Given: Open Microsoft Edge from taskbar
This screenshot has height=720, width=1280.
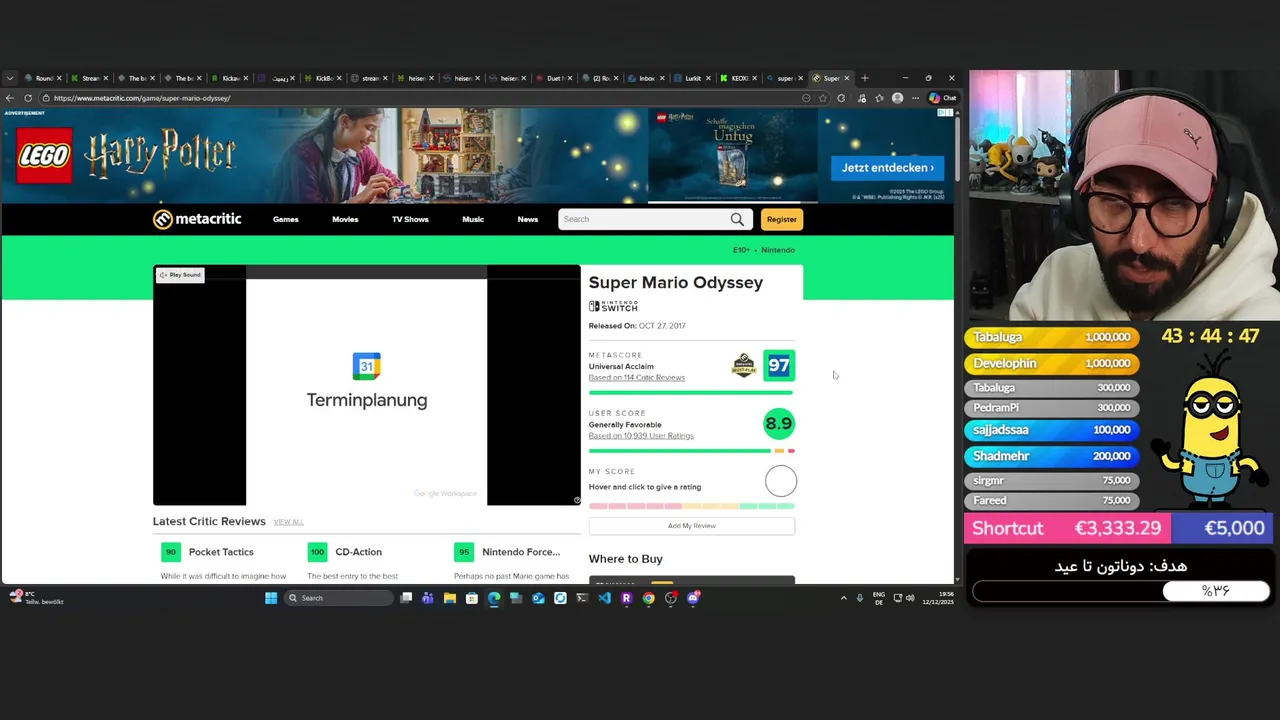Looking at the screenshot, I should (x=494, y=598).
